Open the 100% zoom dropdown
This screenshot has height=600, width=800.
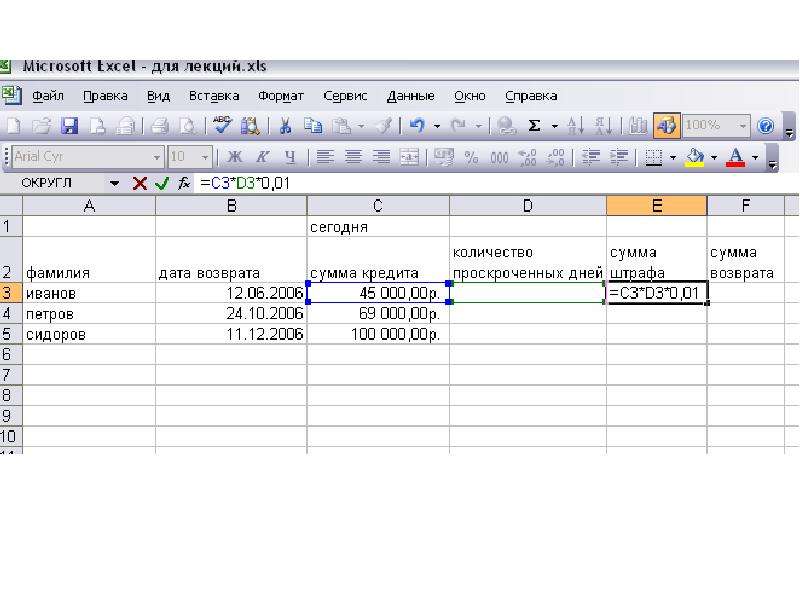(742, 126)
